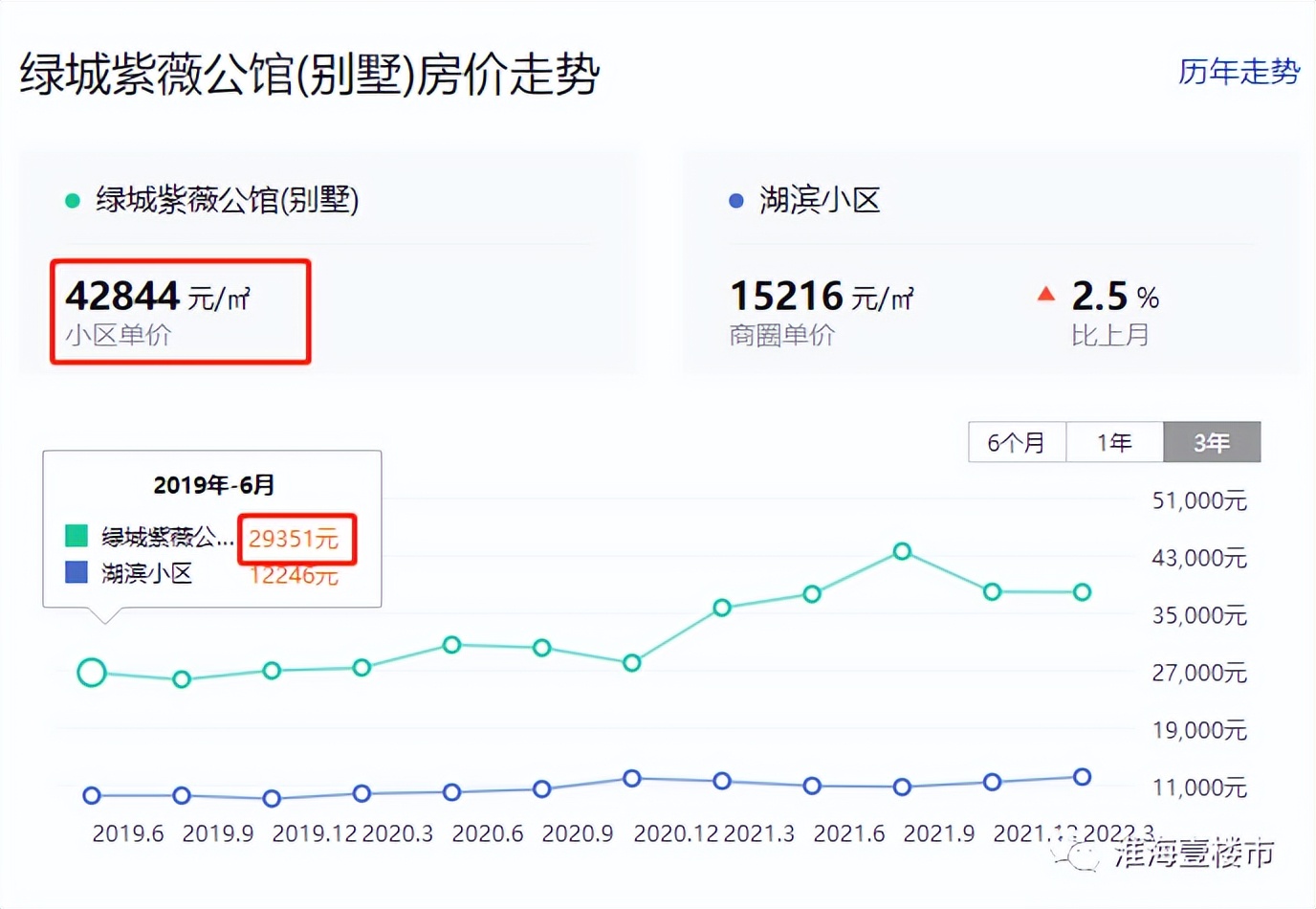Click the 绿城紫薇公馆(别墅)房价走势 heading
The height and width of the screenshot is (909, 1316).
coord(310,75)
